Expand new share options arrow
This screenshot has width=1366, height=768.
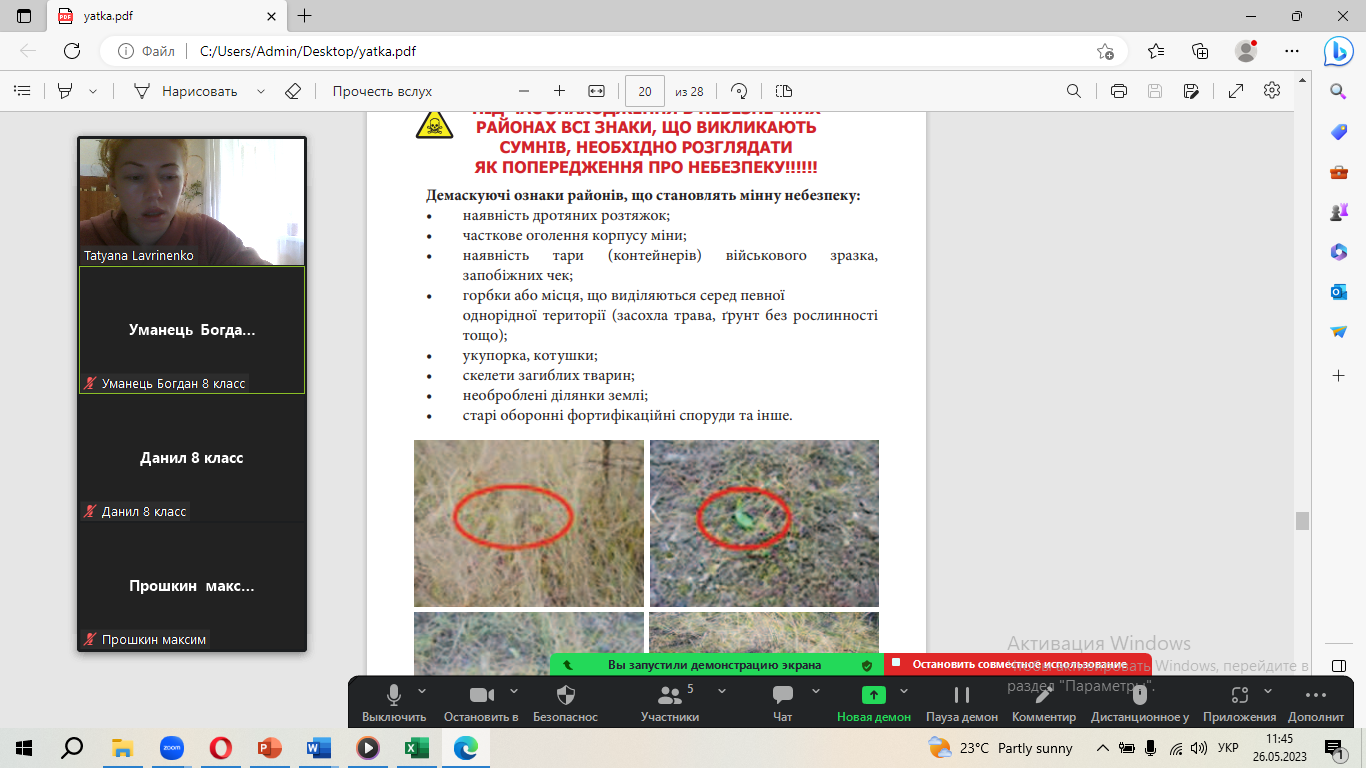(x=904, y=690)
